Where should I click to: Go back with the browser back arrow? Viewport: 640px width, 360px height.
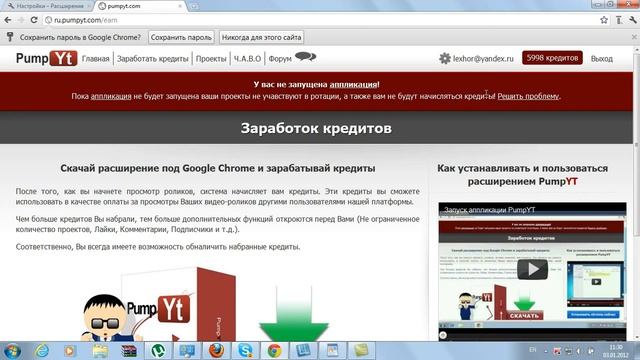[8, 20]
